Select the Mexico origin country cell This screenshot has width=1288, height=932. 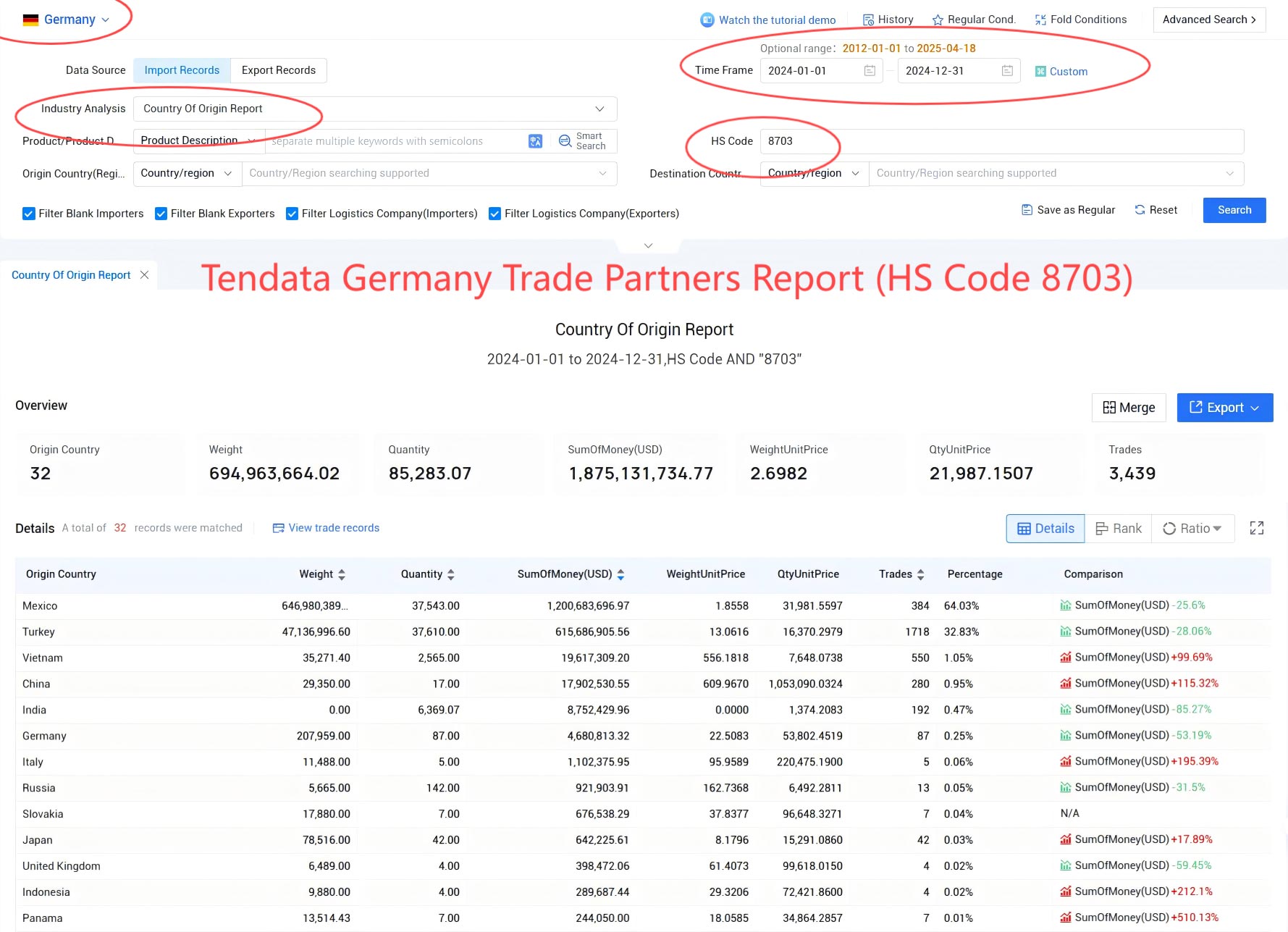pyautogui.click(x=40, y=606)
